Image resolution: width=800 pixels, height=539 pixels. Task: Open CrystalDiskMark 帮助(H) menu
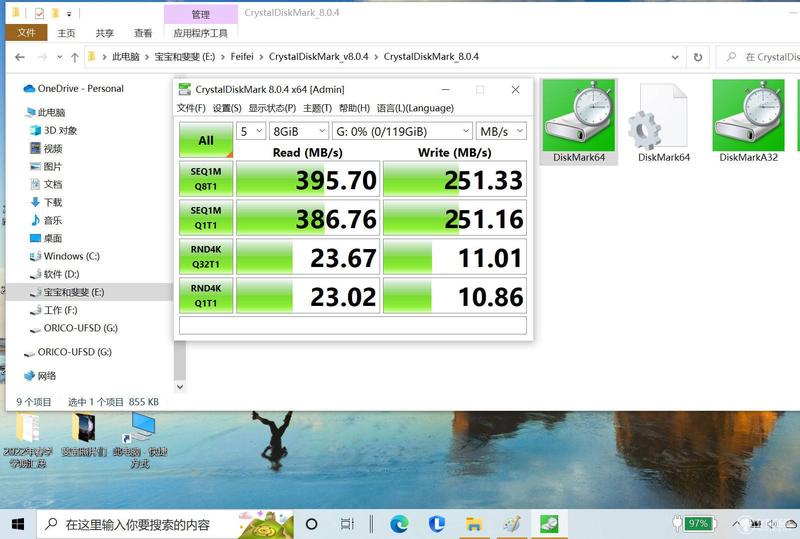tap(354, 108)
